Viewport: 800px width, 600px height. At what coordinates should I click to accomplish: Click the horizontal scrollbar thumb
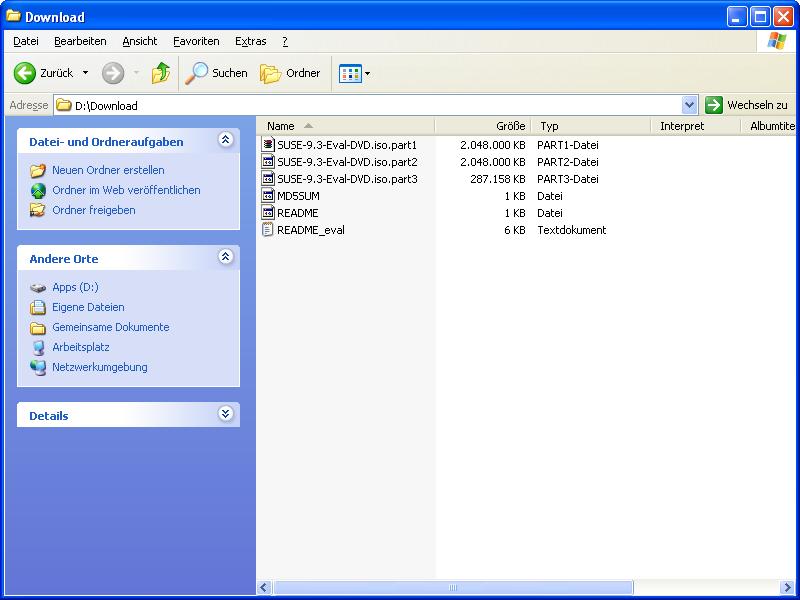[x=453, y=587]
